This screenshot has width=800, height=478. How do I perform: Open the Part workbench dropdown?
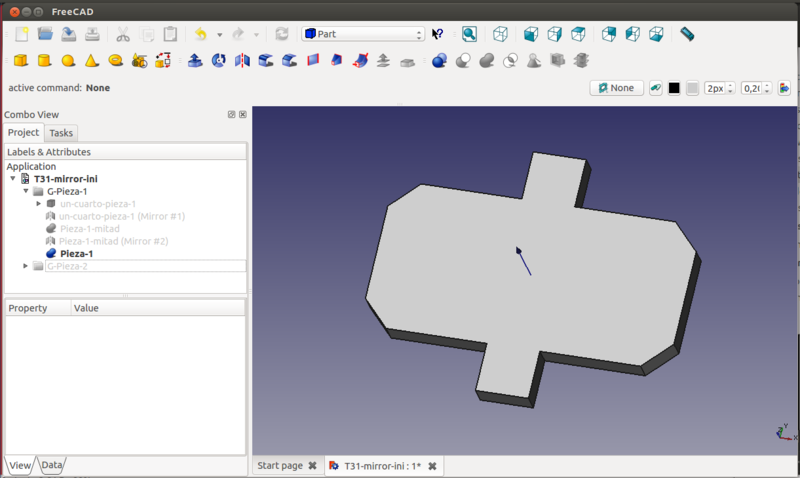coord(363,34)
